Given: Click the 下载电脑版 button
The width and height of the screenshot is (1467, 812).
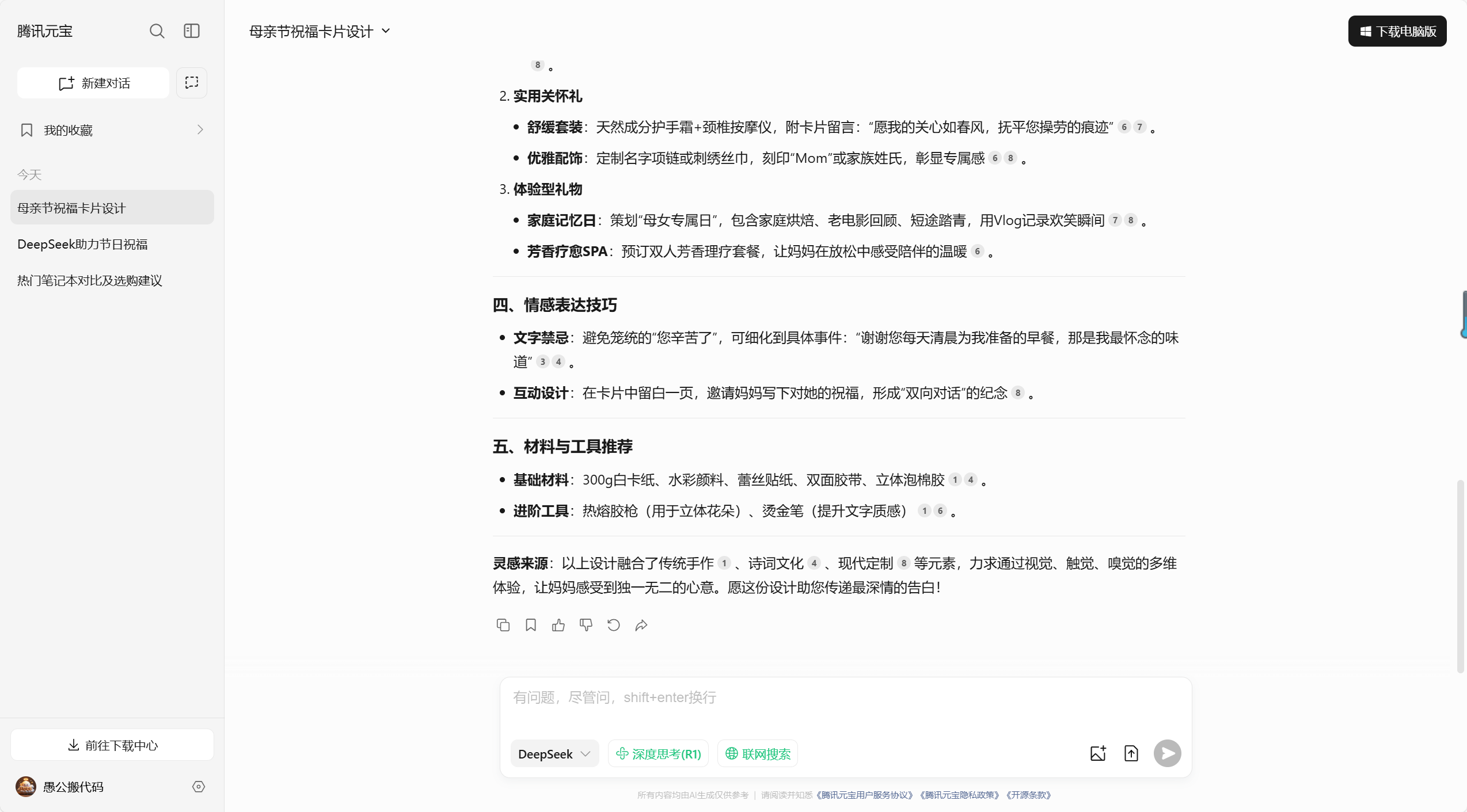Looking at the screenshot, I should click(x=1397, y=31).
